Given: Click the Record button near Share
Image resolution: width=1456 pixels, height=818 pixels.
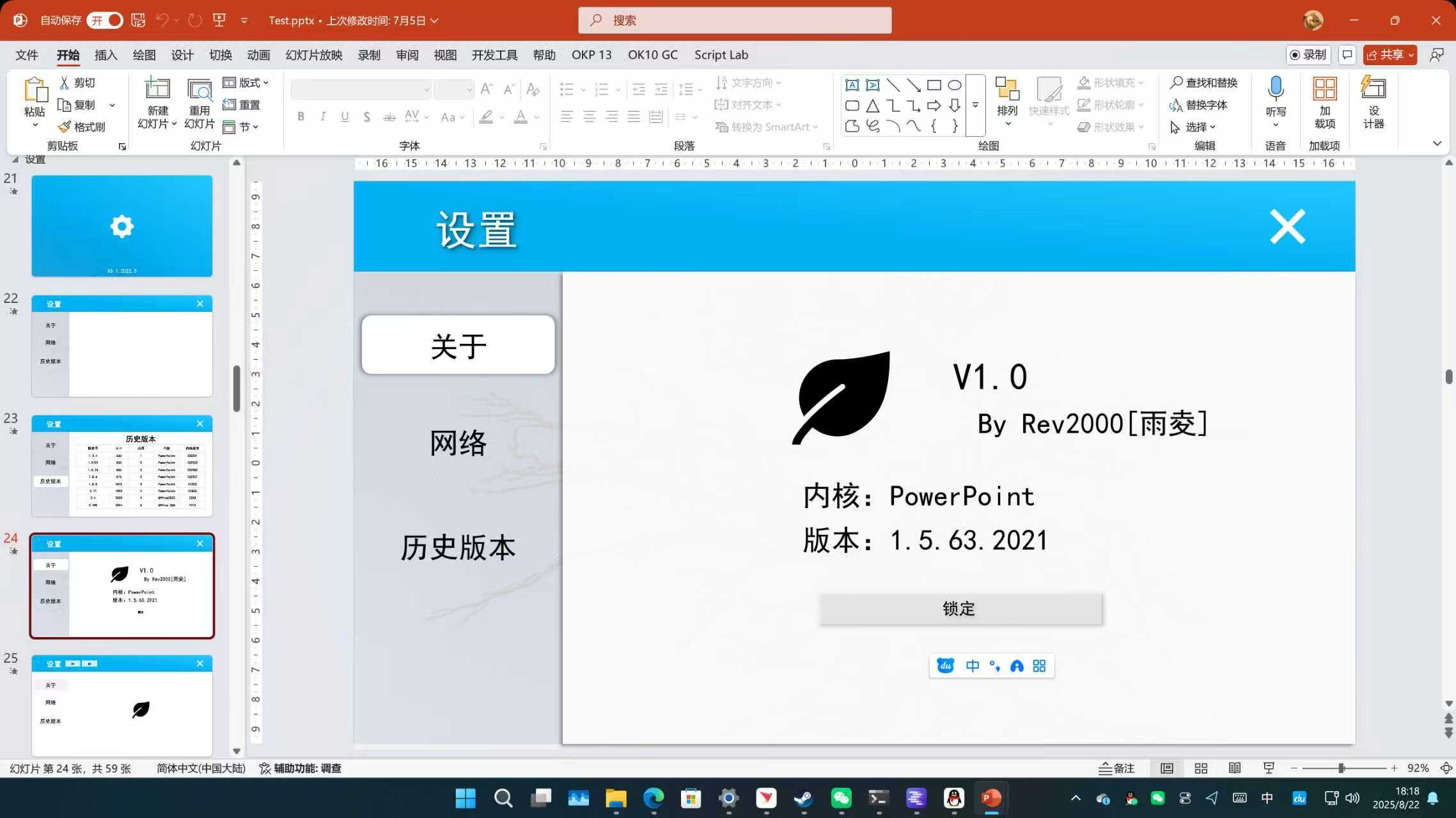Looking at the screenshot, I should tap(1308, 55).
